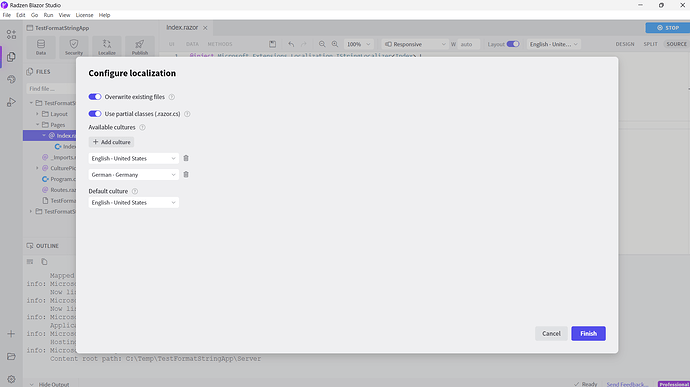This screenshot has height=387, width=690.
Task: Toggle the Layout switch in toolbar
Action: pyautogui.click(x=513, y=44)
